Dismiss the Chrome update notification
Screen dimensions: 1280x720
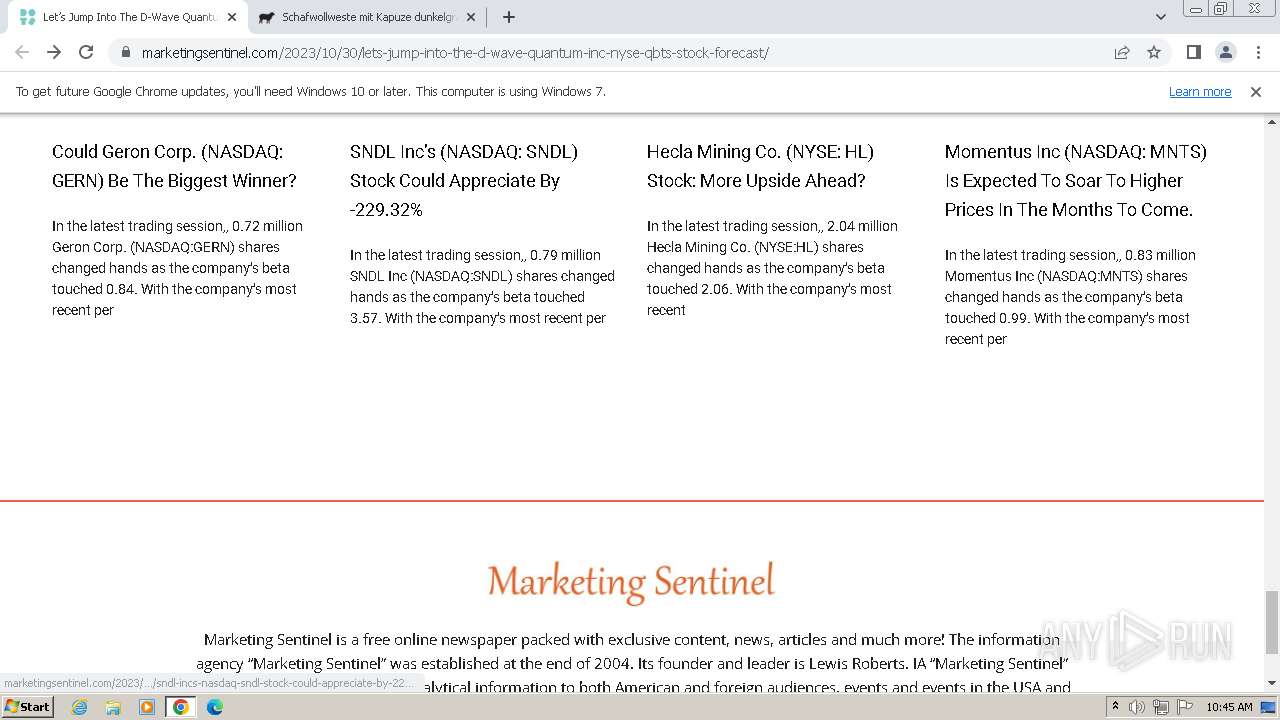pyautogui.click(x=1256, y=91)
